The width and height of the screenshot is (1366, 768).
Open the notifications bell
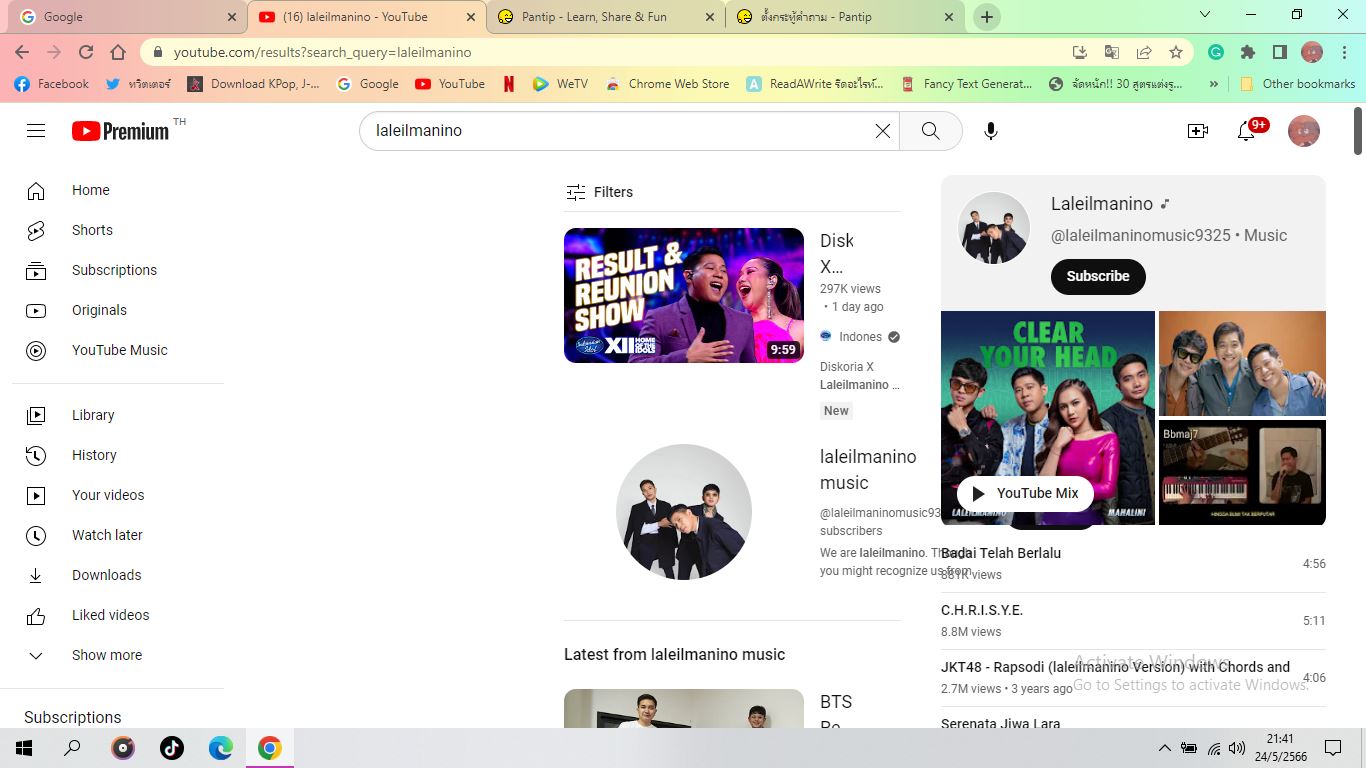click(1246, 131)
